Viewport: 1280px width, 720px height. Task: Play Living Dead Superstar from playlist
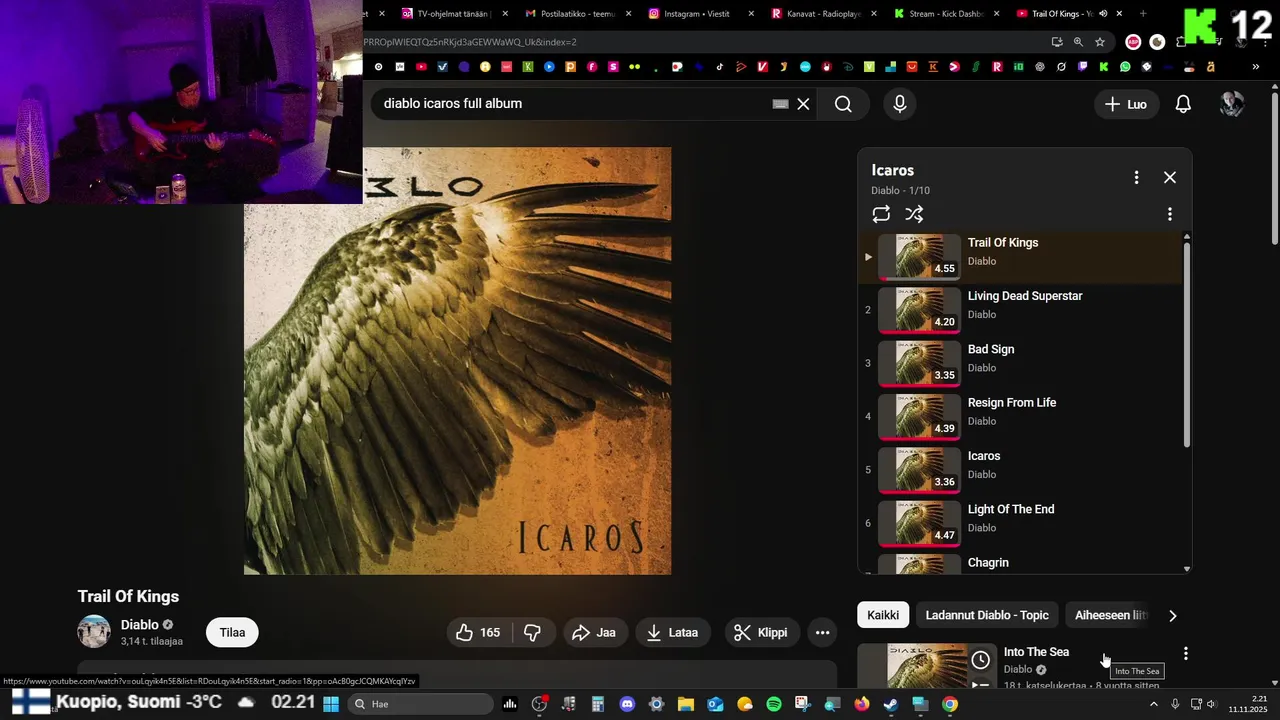1020,310
